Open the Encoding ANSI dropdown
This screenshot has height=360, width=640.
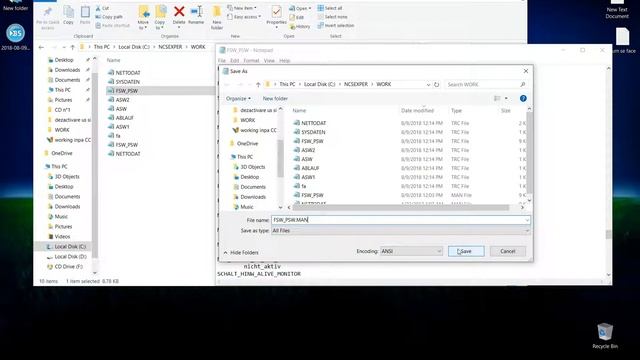[x=411, y=251]
